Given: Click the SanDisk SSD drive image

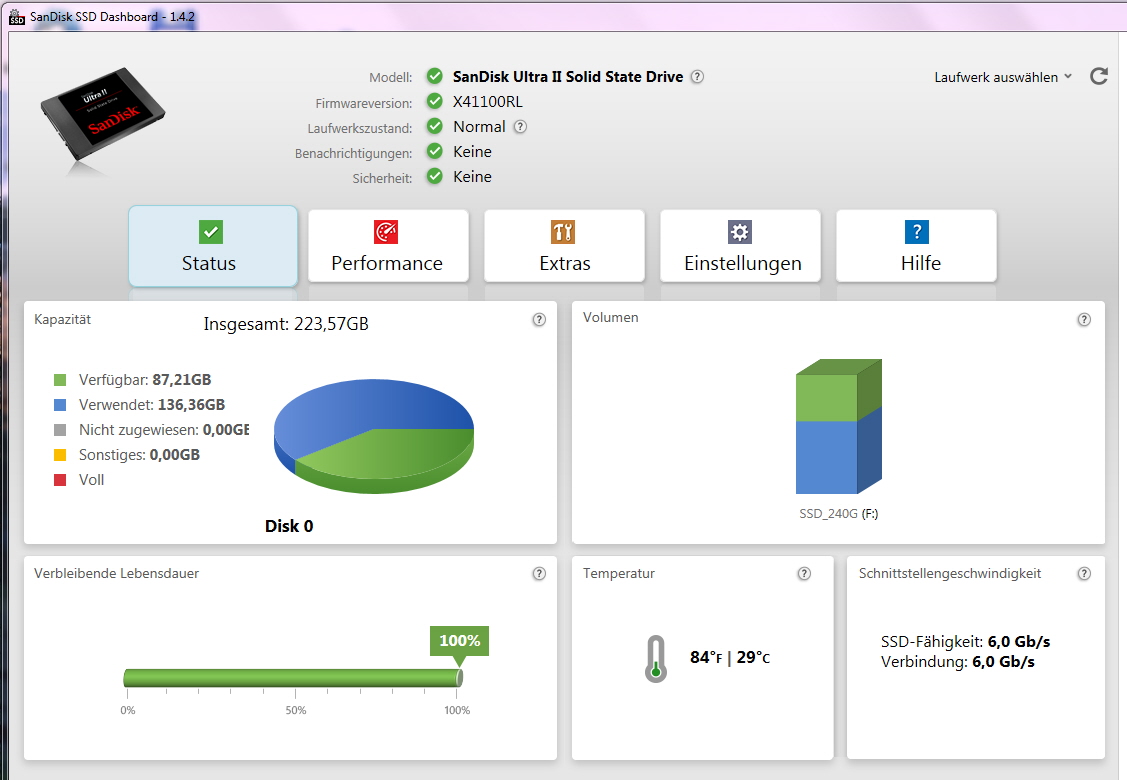Looking at the screenshot, I should pyautogui.click(x=102, y=115).
